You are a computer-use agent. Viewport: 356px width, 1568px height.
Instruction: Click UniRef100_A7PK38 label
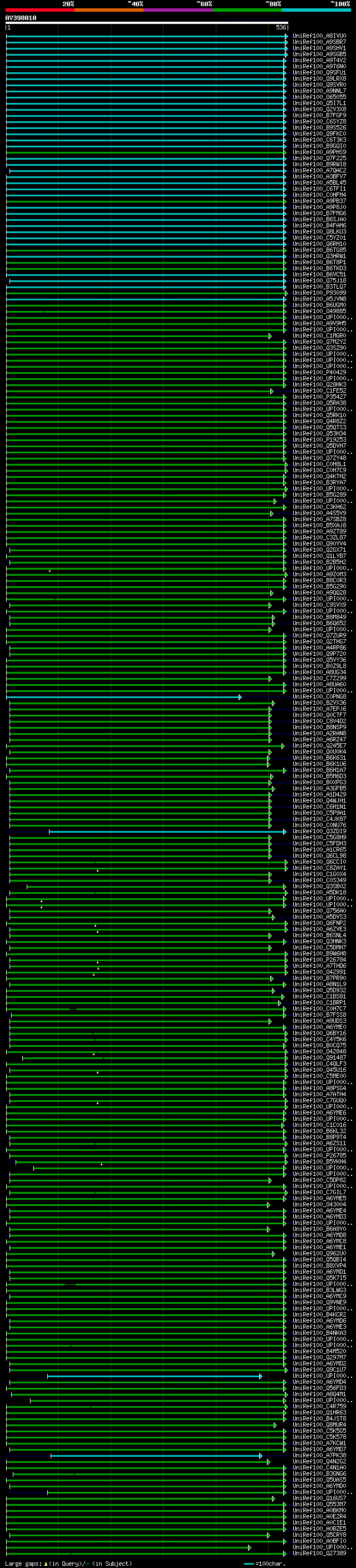coord(319,1456)
